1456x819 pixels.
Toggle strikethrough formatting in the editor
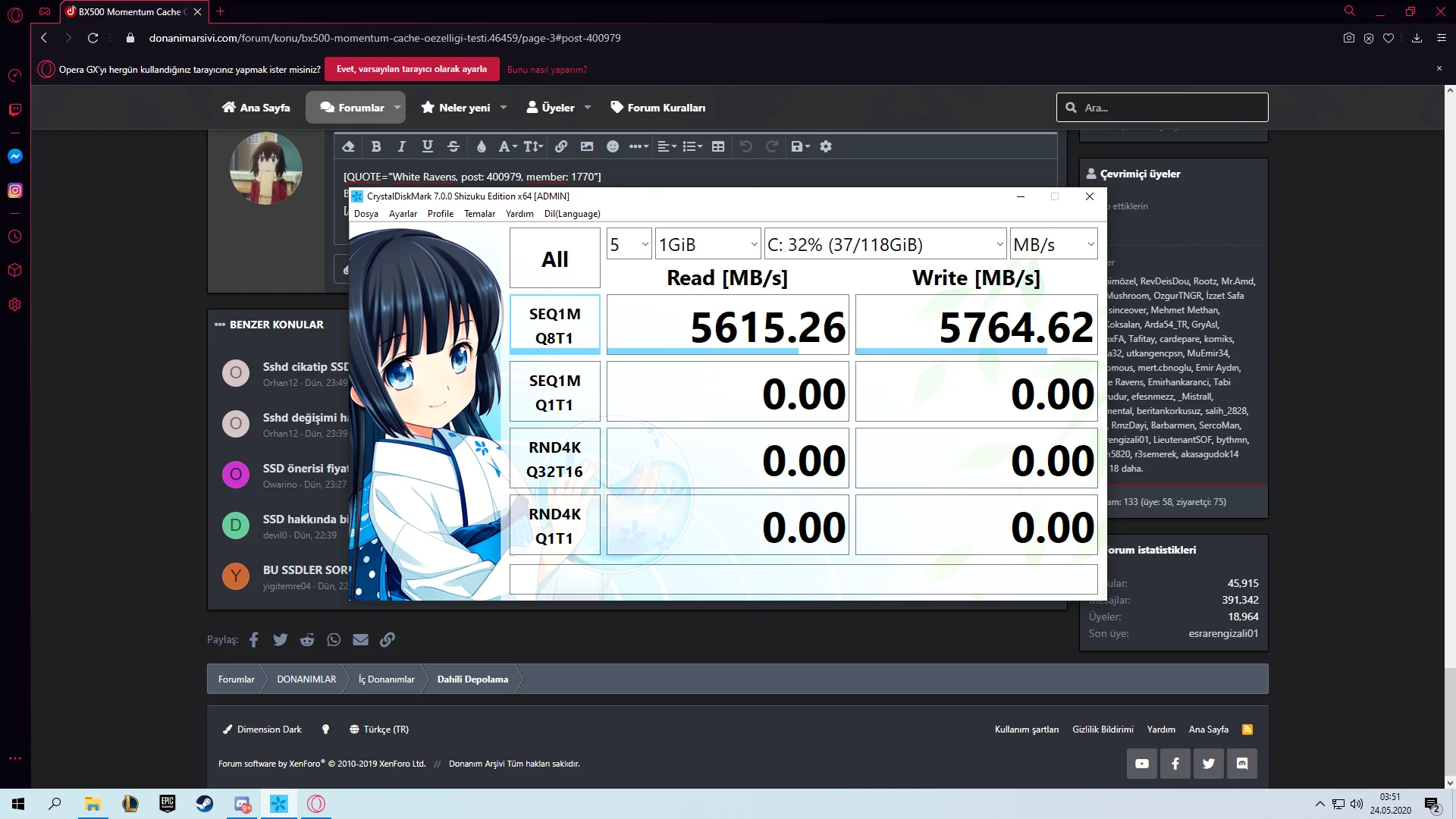click(453, 146)
